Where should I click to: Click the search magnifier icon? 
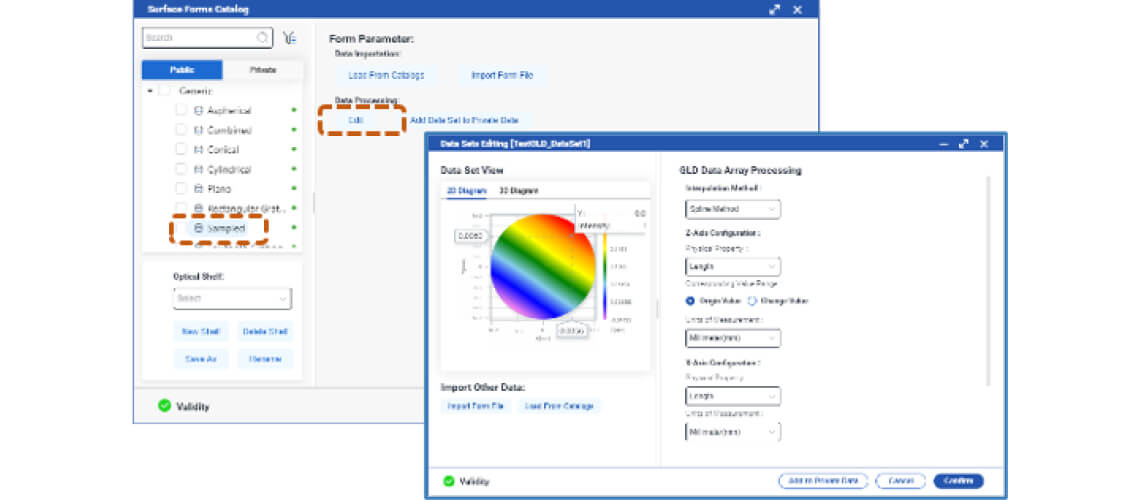pos(263,38)
